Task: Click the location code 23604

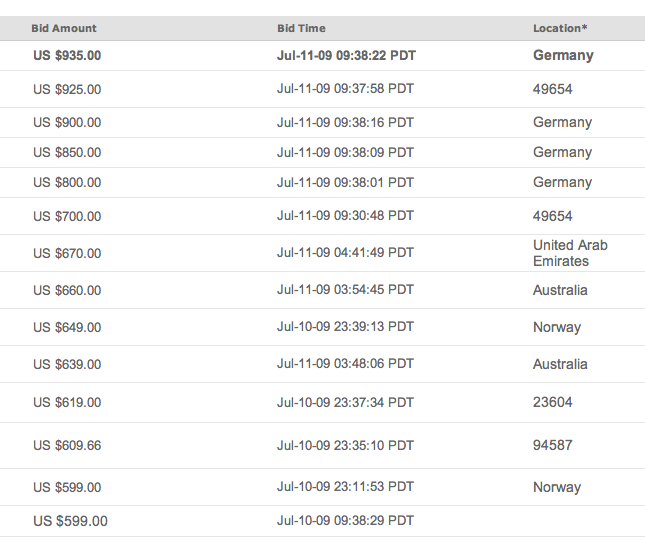Action: [x=553, y=402]
